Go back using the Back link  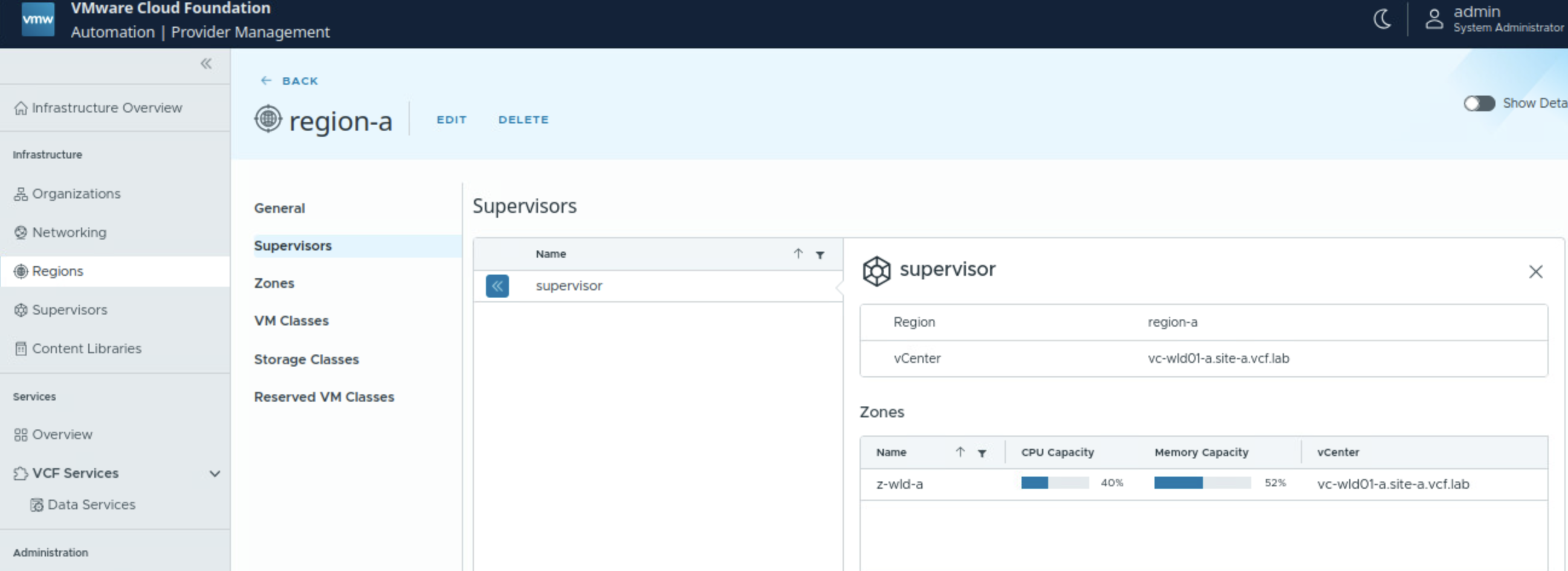[x=290, y=81]
